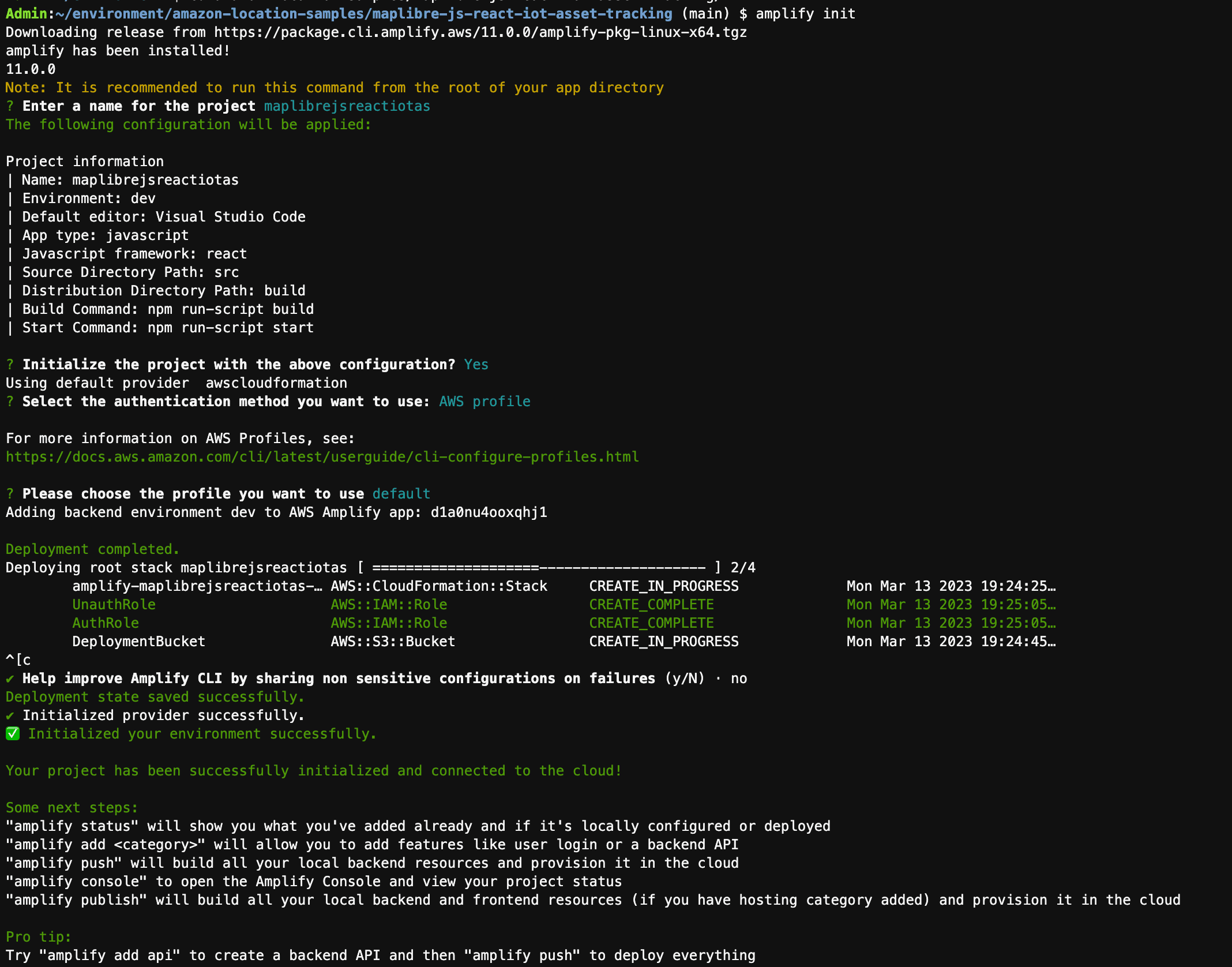Image resolution: width=1232 pixels, height=967 pixels.
Task: Click the '2/4' progress counter text
Action: (x=743, y=568)
